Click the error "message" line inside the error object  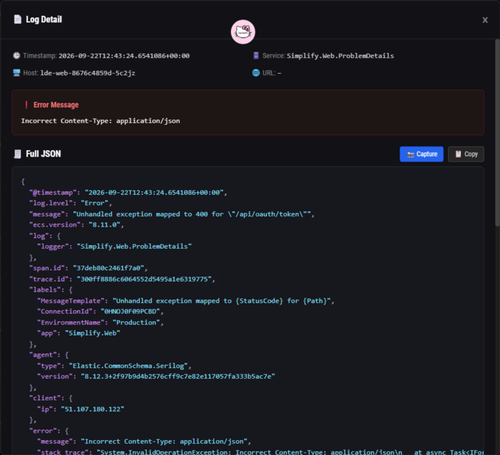pos(144,441)
